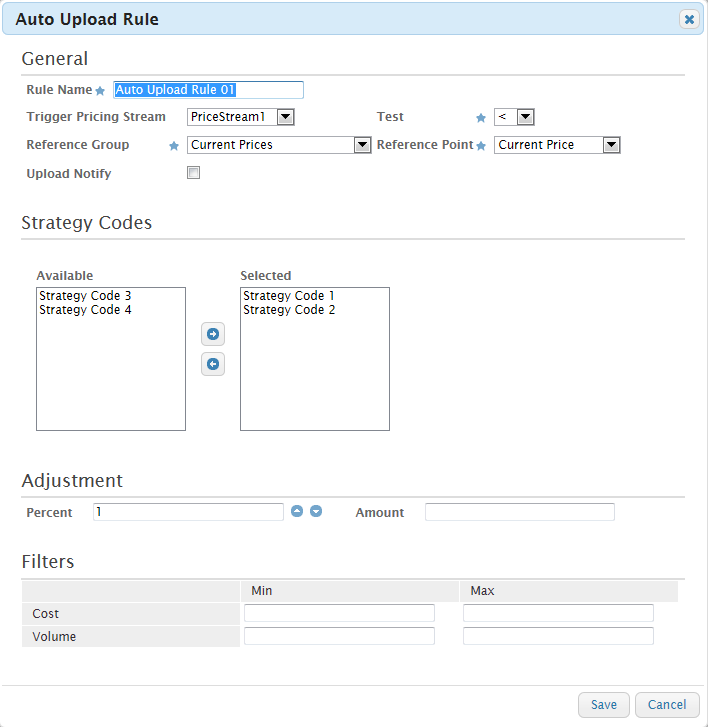Viewport: 708px width, 727px height.
Task: Click the Save button
Action: coord(604,705)
